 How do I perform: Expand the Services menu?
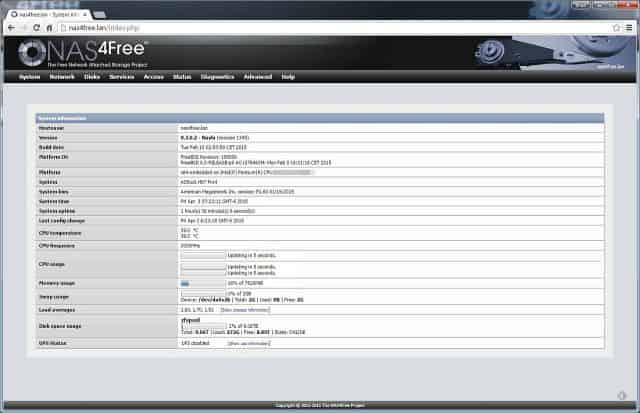click(122, 76)
